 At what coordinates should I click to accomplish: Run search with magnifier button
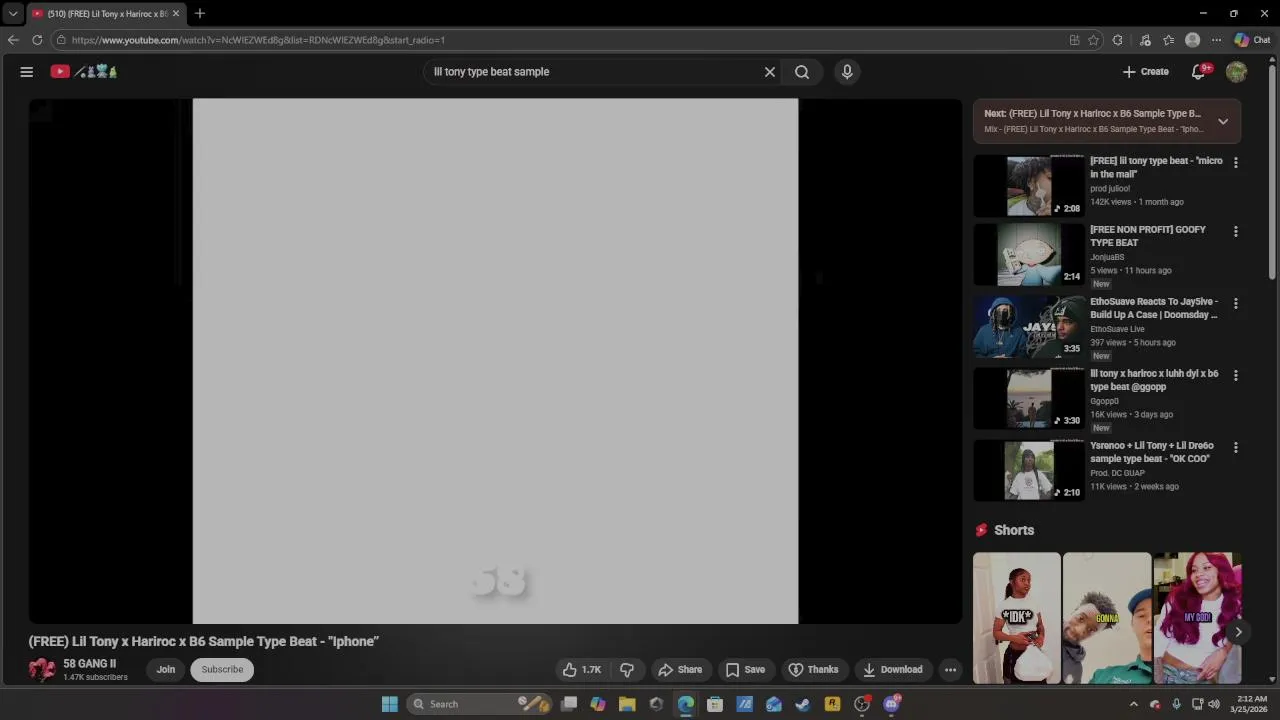802,72
